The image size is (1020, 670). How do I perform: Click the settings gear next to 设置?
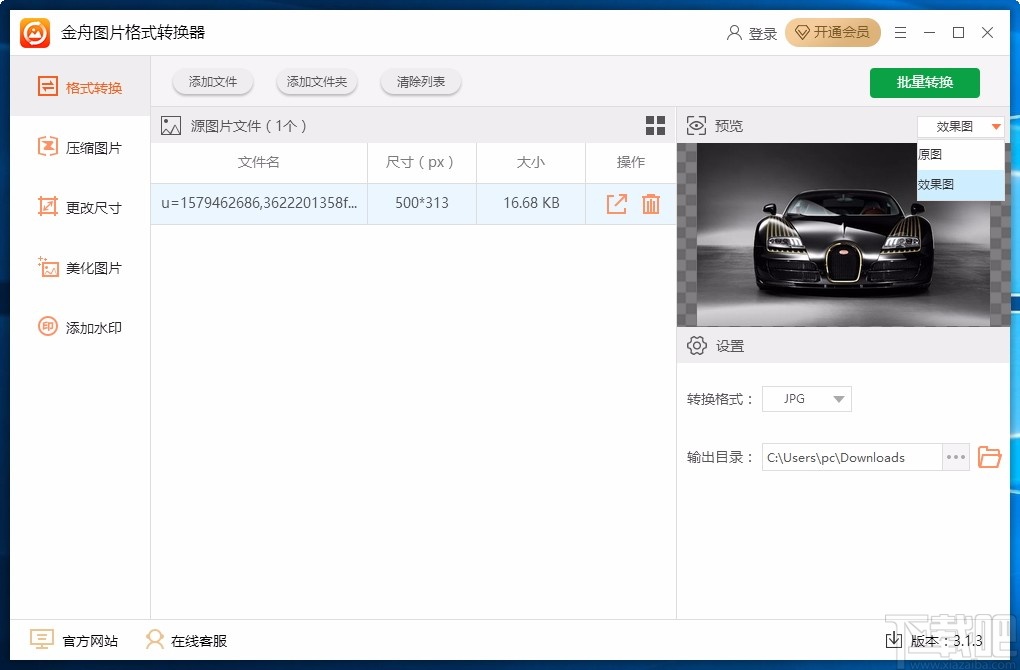coord(697,345)
